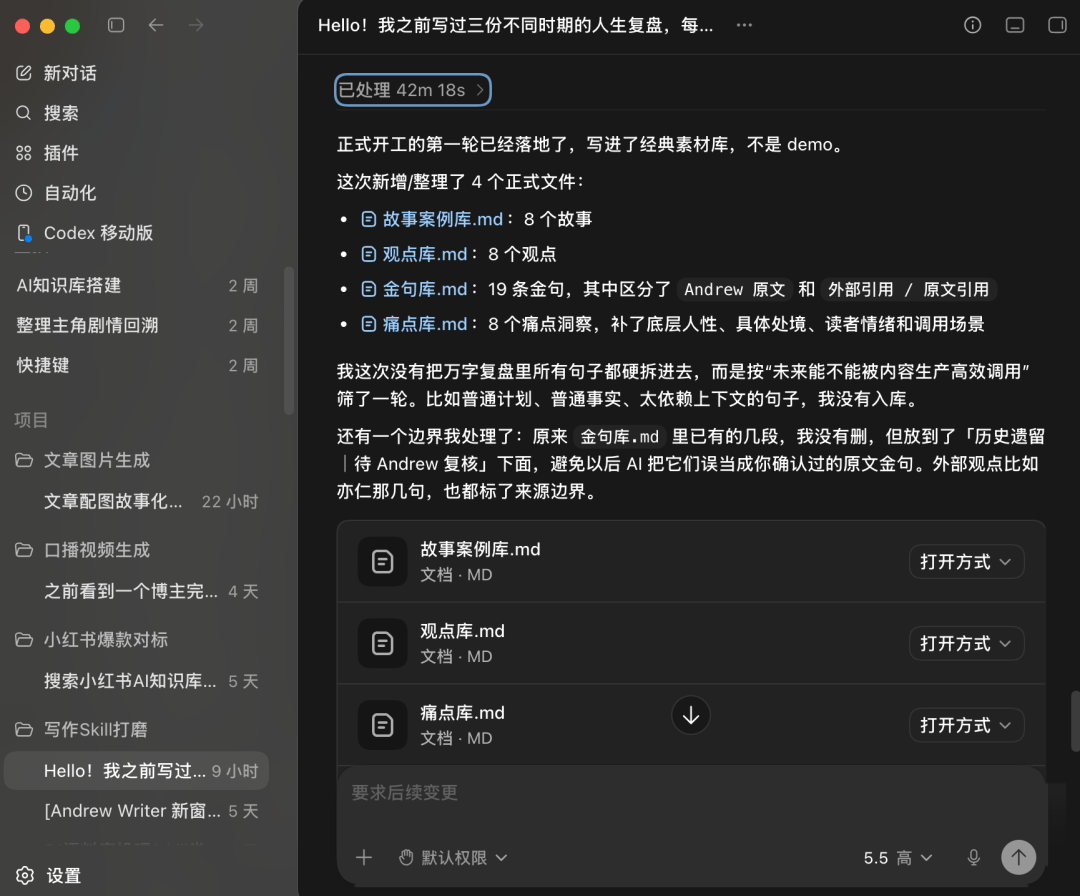The height and width of the screenshot is (896, 1080).
Task: Jump to bottom with the down arrow
Action: pyautogui.click(x=691, y=716)
